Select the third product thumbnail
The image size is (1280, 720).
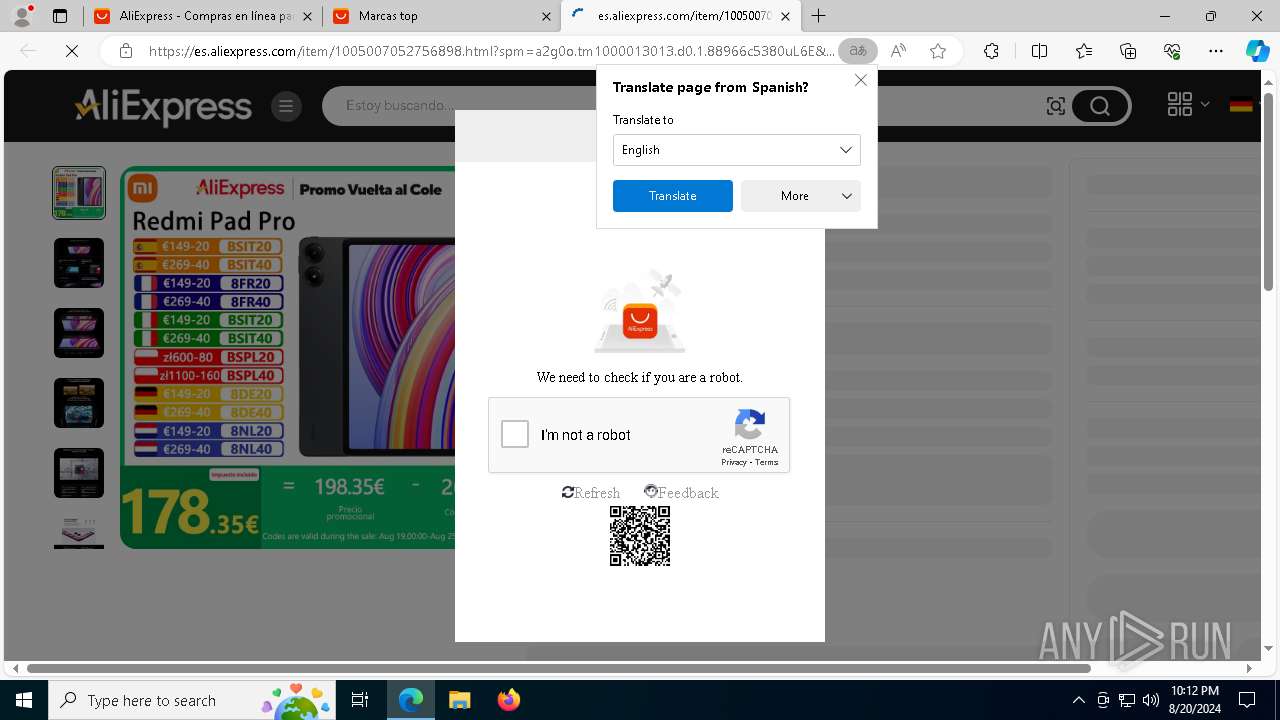point(79,333)
